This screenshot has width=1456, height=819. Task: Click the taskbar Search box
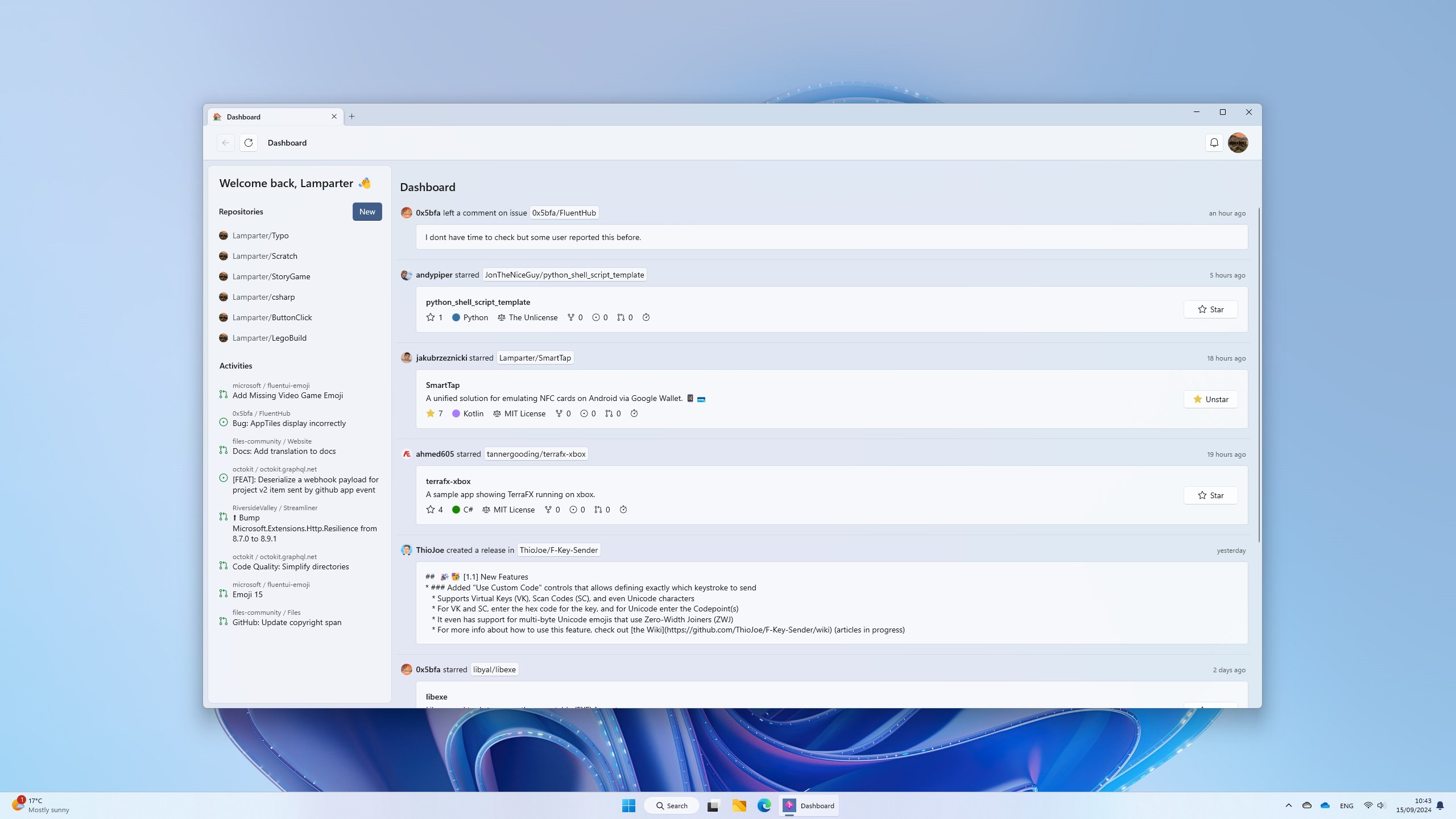click(672, 805)
